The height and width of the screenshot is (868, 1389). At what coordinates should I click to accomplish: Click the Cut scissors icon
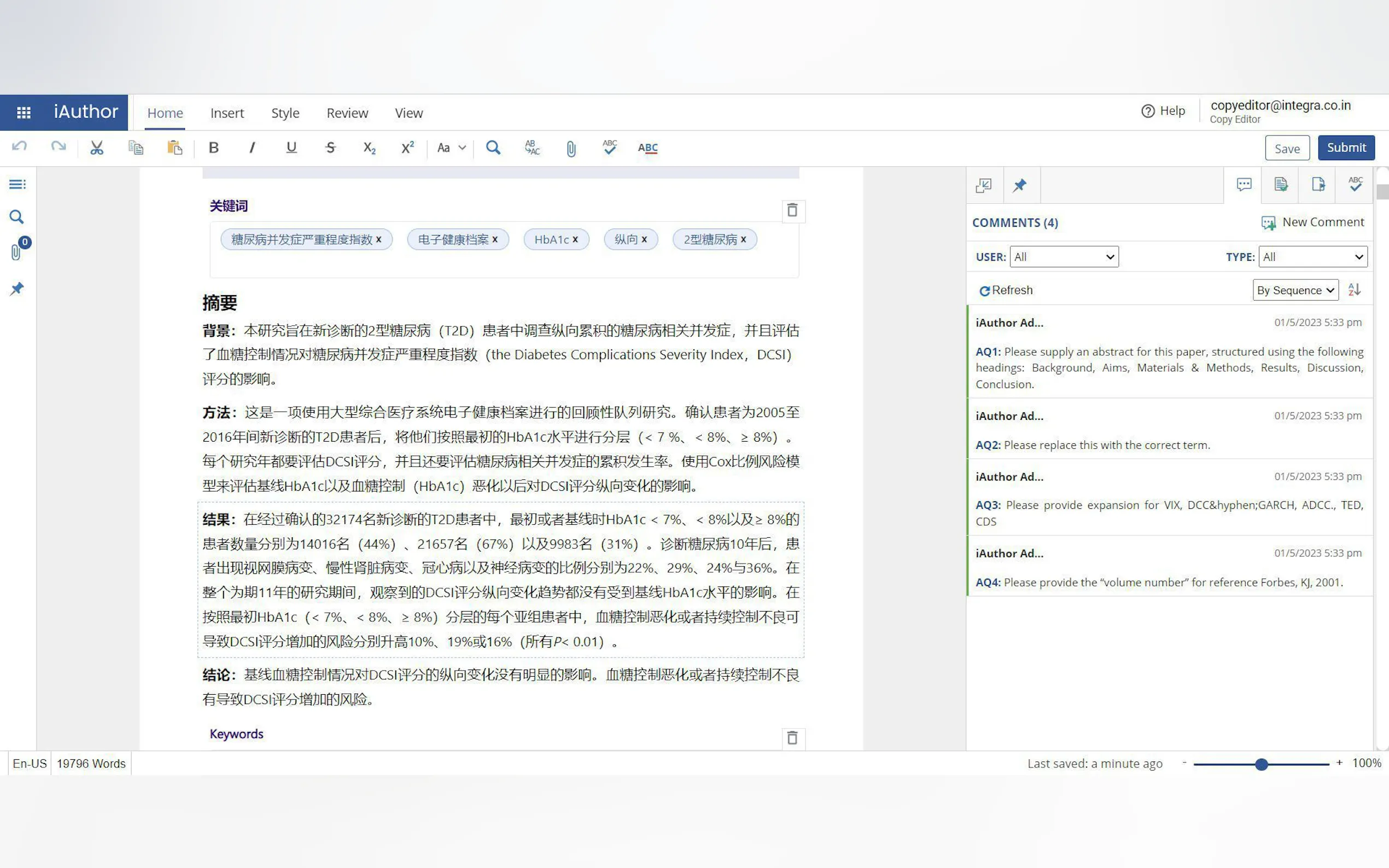point(96,148)
